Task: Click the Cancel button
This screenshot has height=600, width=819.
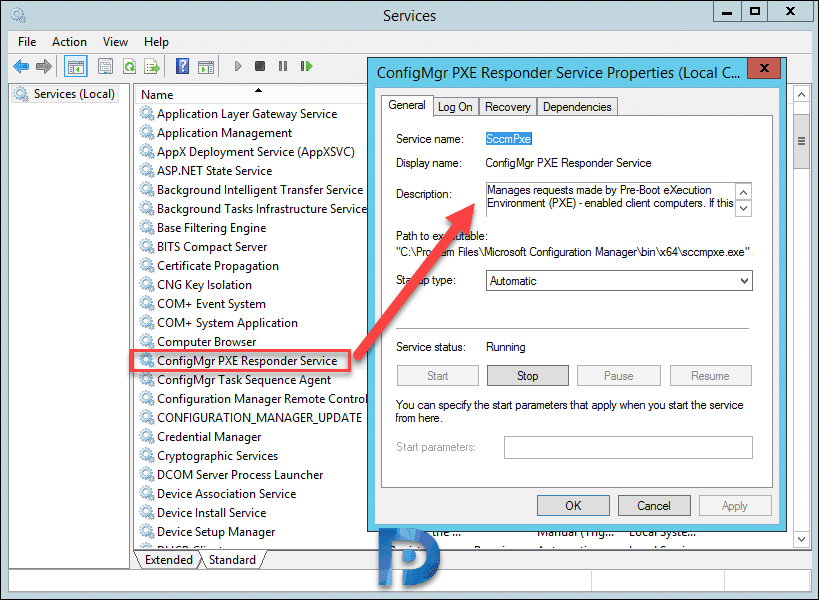Action: pos(654,505)
